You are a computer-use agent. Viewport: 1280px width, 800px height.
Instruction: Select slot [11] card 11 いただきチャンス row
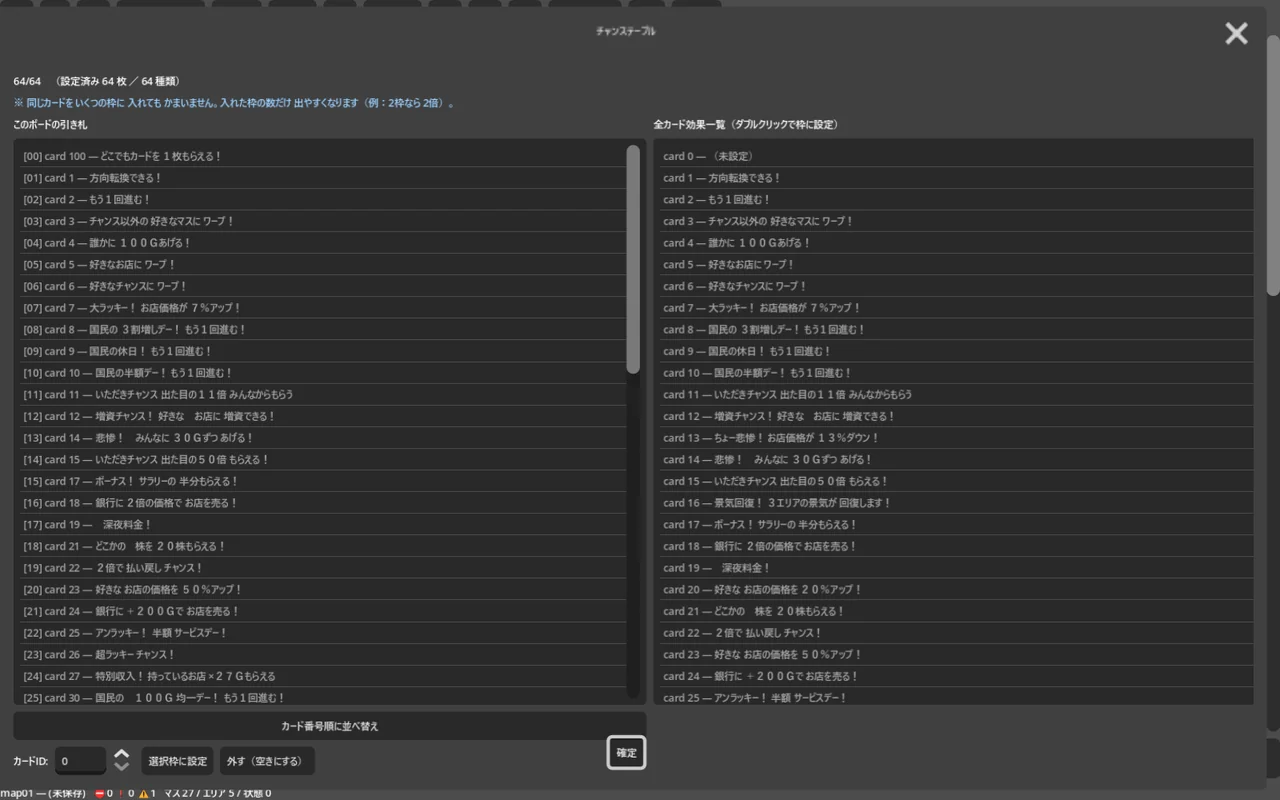tap(323, 395)
